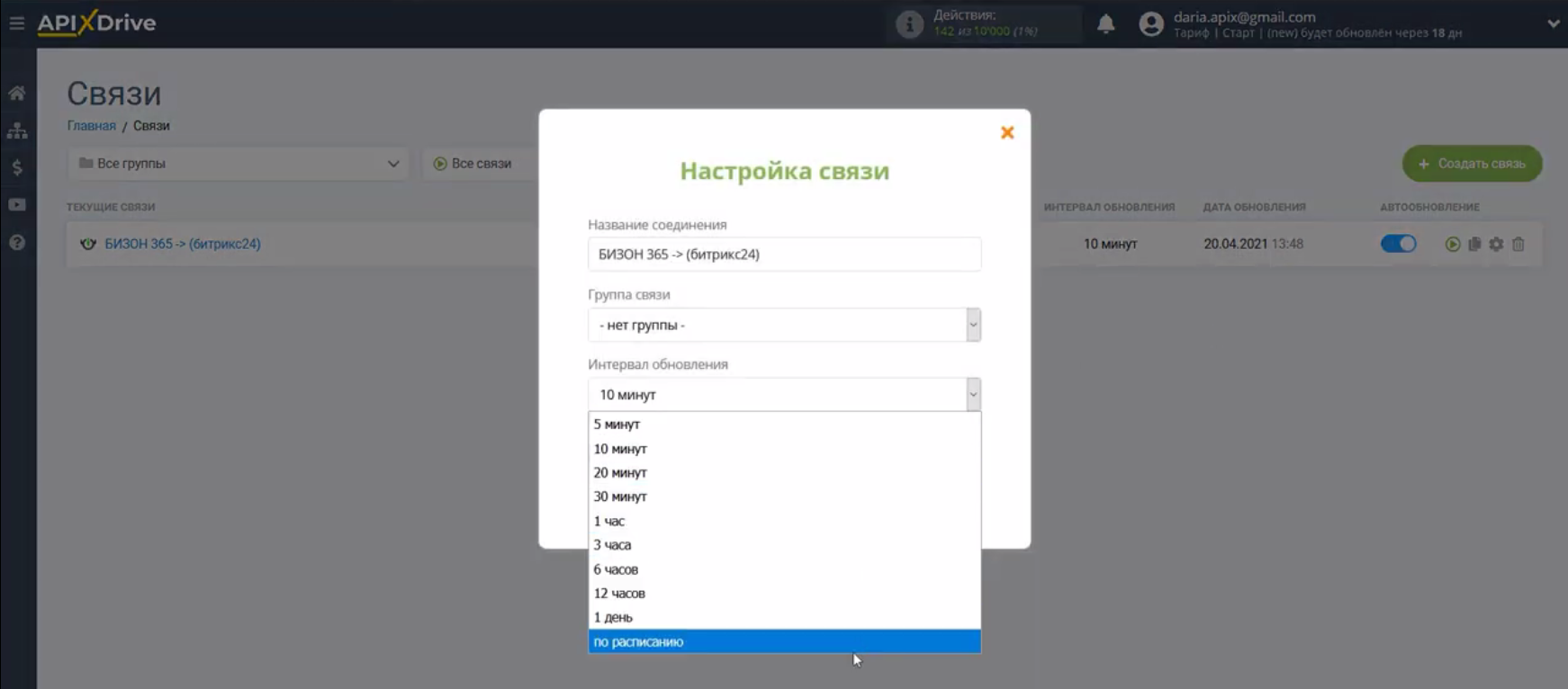Image resolution: width=1568 pixels, height=689 pixels.
Task: Open the connections sitemap sidebar icon
Action: (17, 130)
